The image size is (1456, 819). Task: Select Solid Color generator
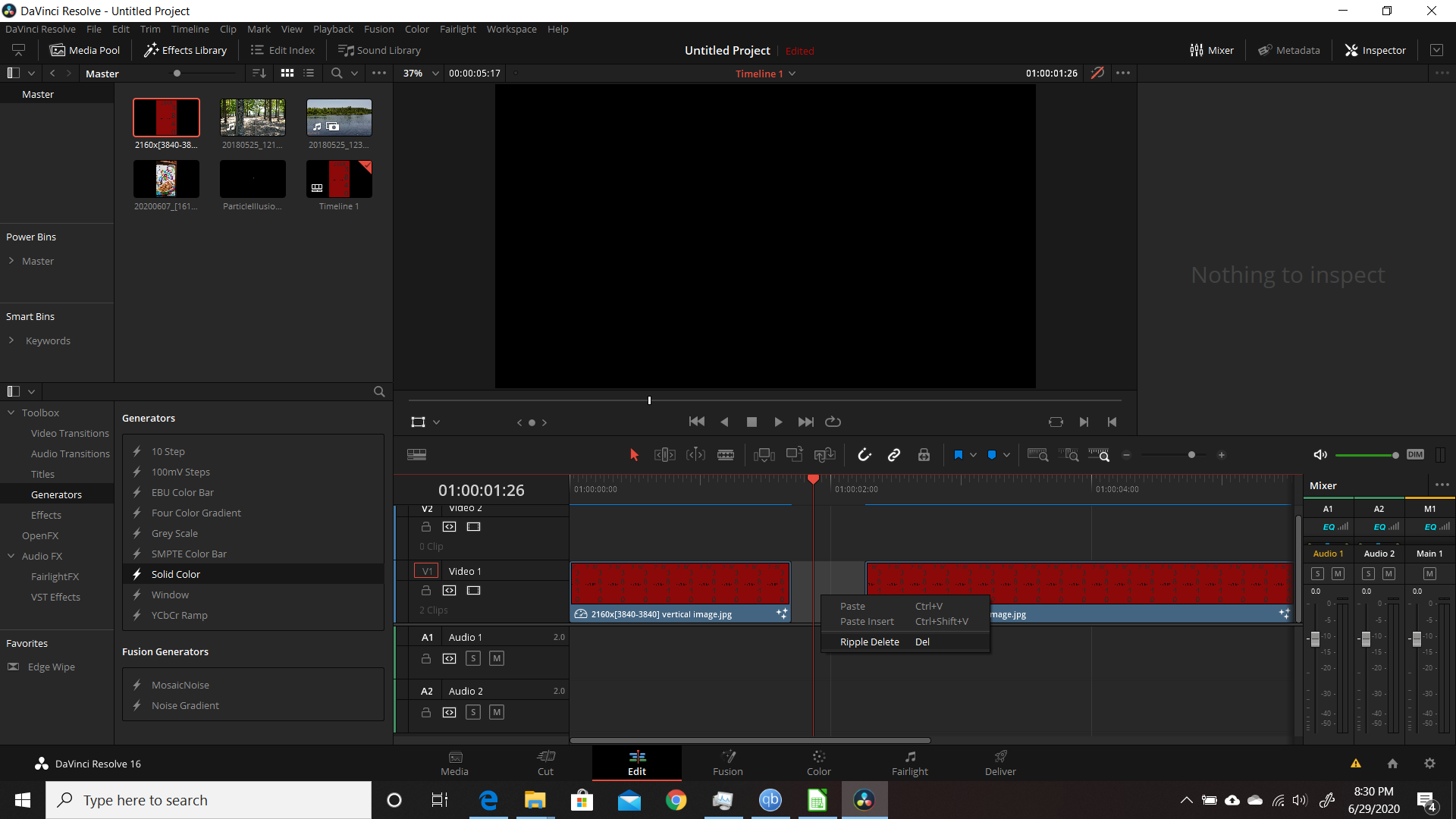click(x=253, y=575)
